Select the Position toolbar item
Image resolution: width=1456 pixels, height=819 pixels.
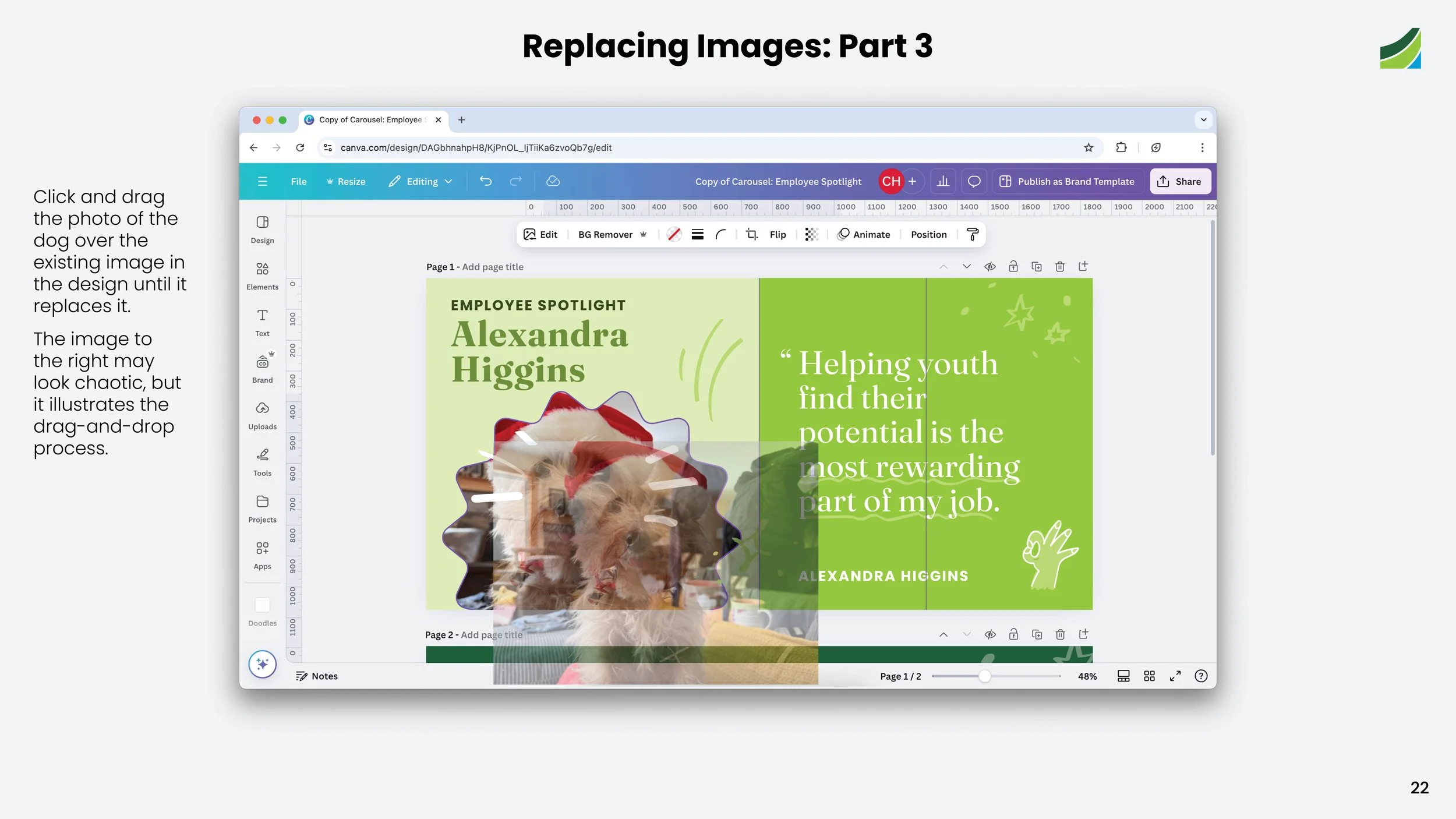(x=928, y=234)
